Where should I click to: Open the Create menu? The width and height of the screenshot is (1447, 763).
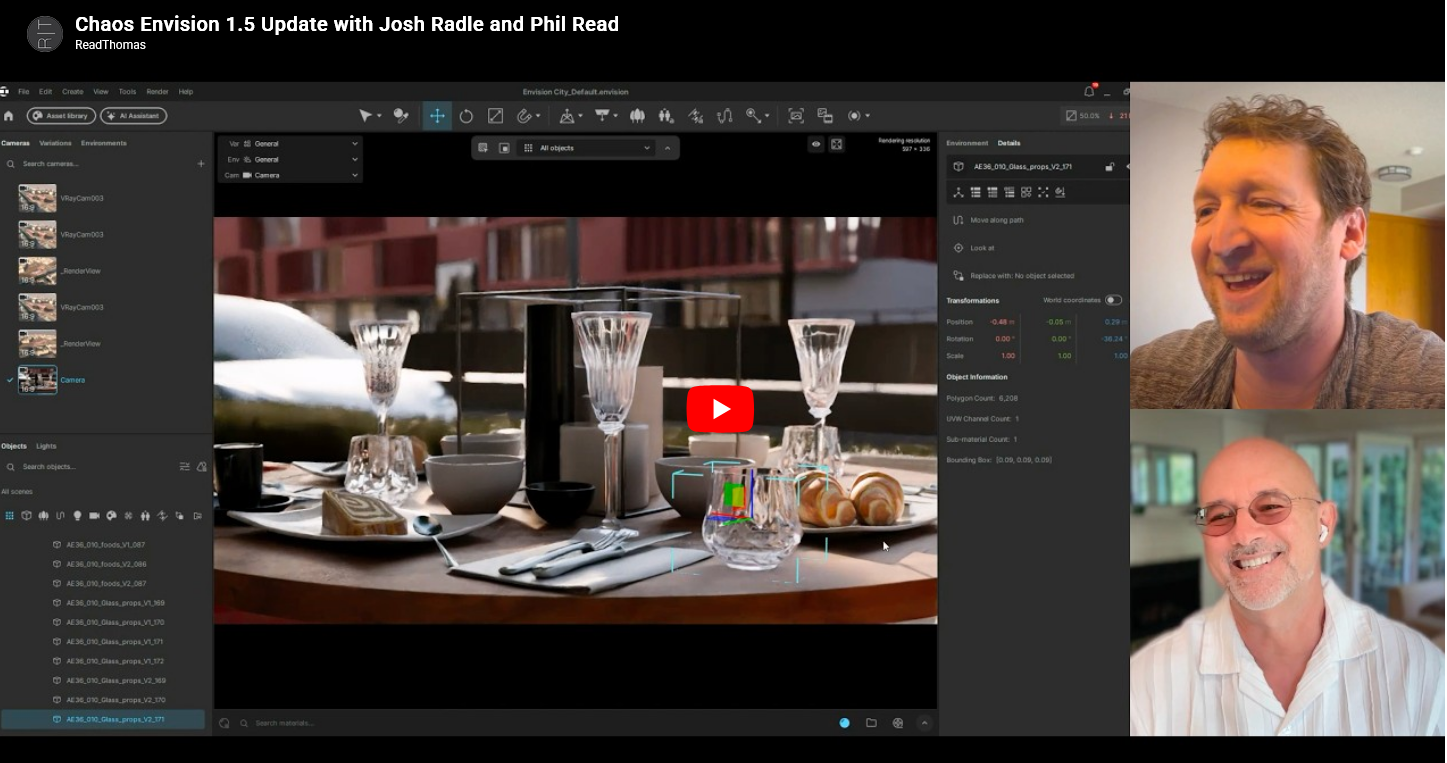pos(73,92)
